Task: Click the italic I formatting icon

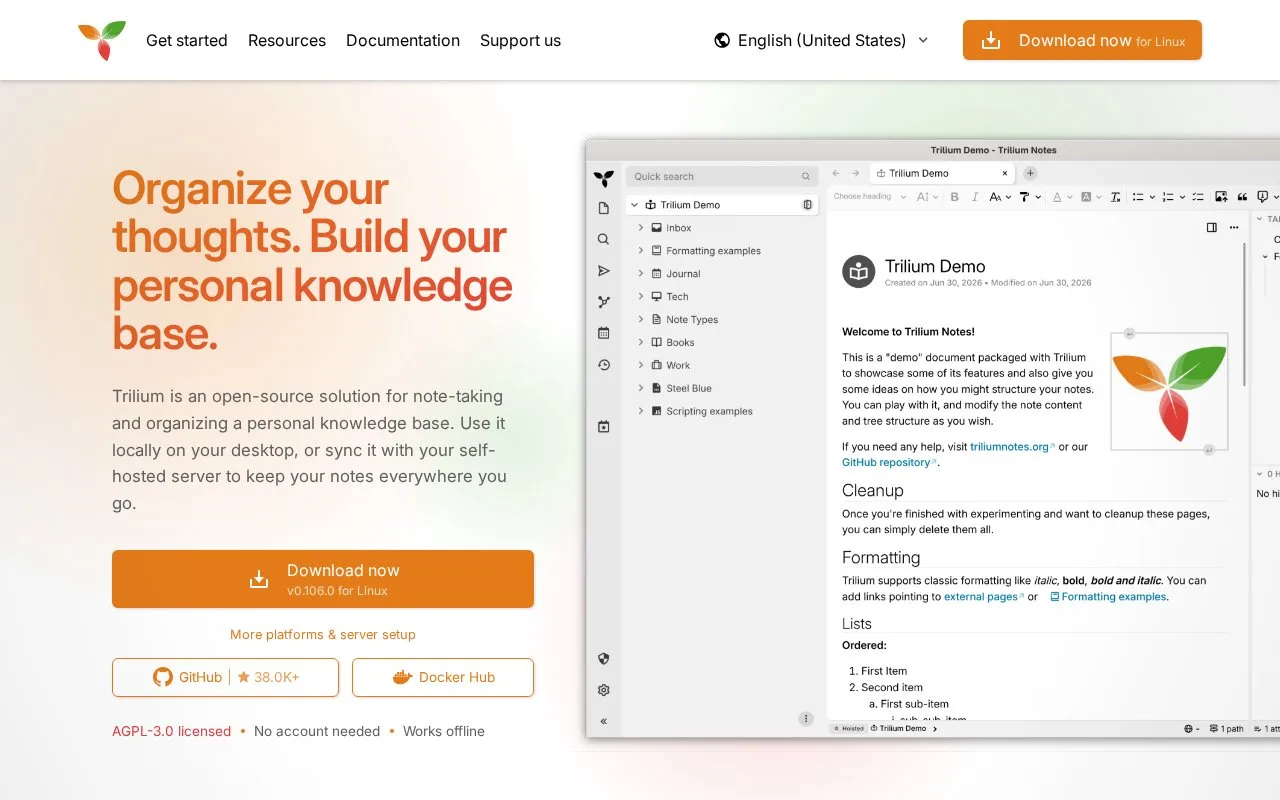Action: [x=973, y=197]
